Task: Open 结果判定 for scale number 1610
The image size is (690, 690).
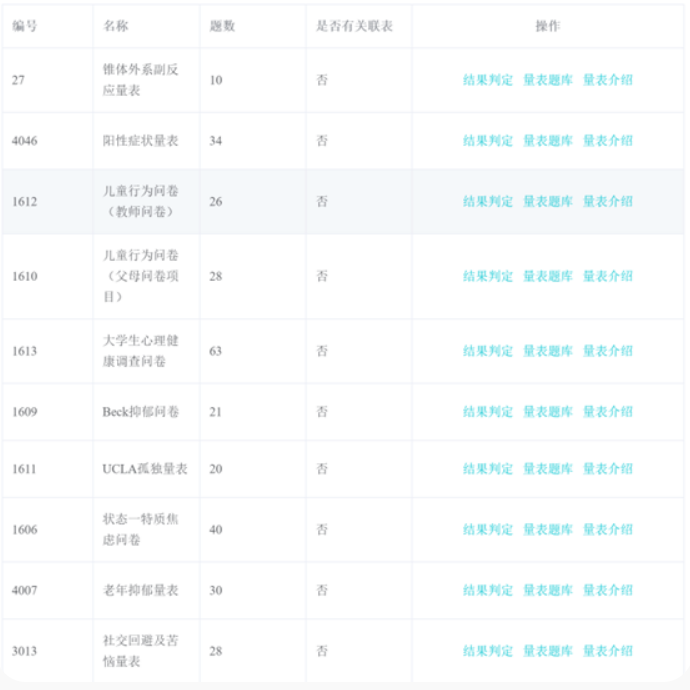Action: point(487,276)
